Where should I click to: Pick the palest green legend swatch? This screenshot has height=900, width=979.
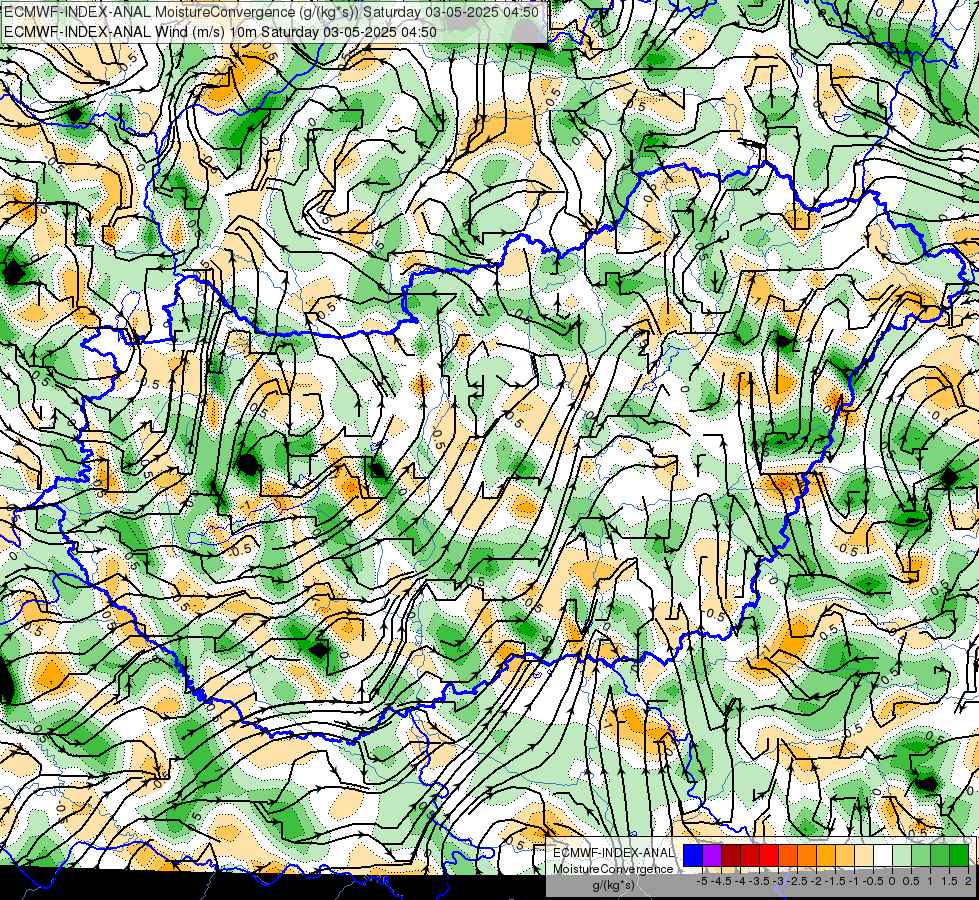902,855
